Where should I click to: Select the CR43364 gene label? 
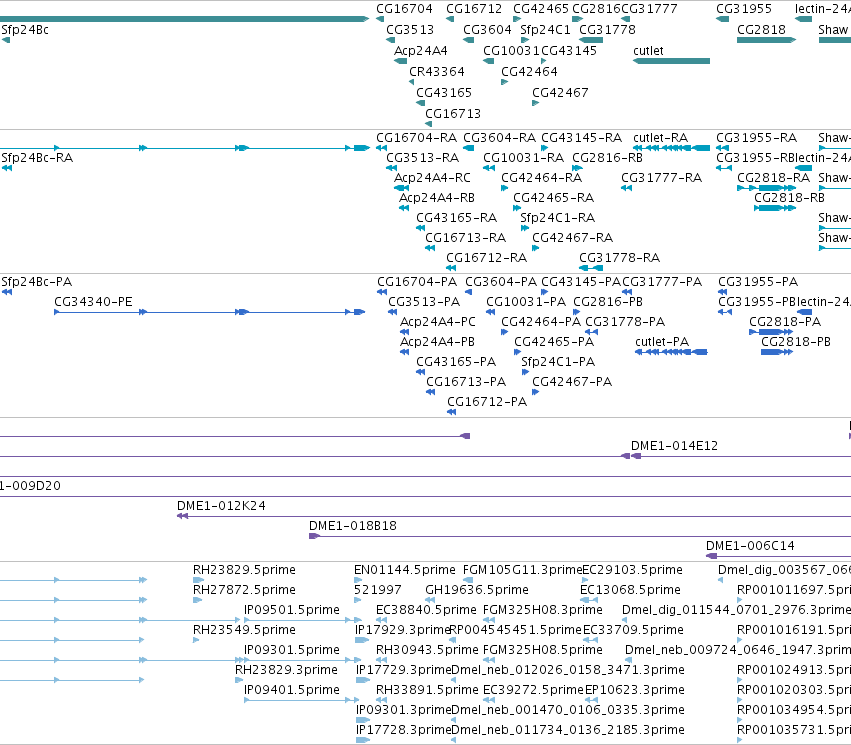click(x=436, y=72)
